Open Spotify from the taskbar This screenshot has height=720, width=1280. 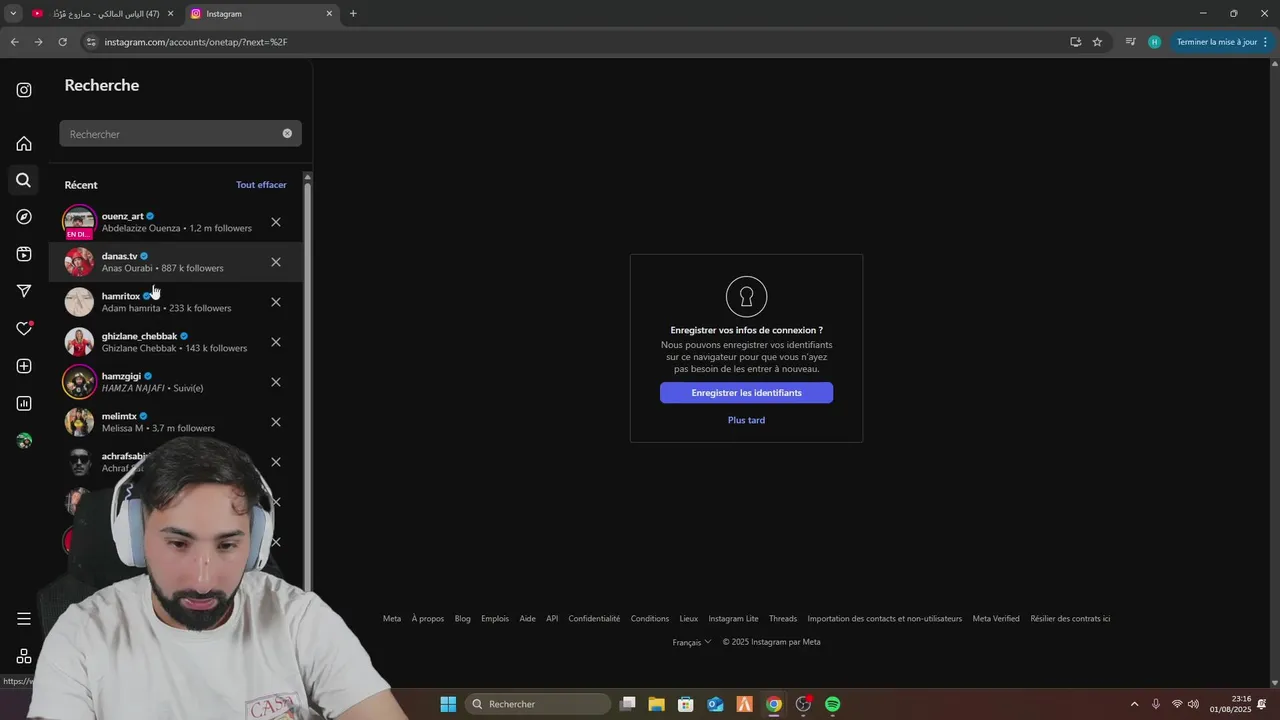tap(832, 704)
